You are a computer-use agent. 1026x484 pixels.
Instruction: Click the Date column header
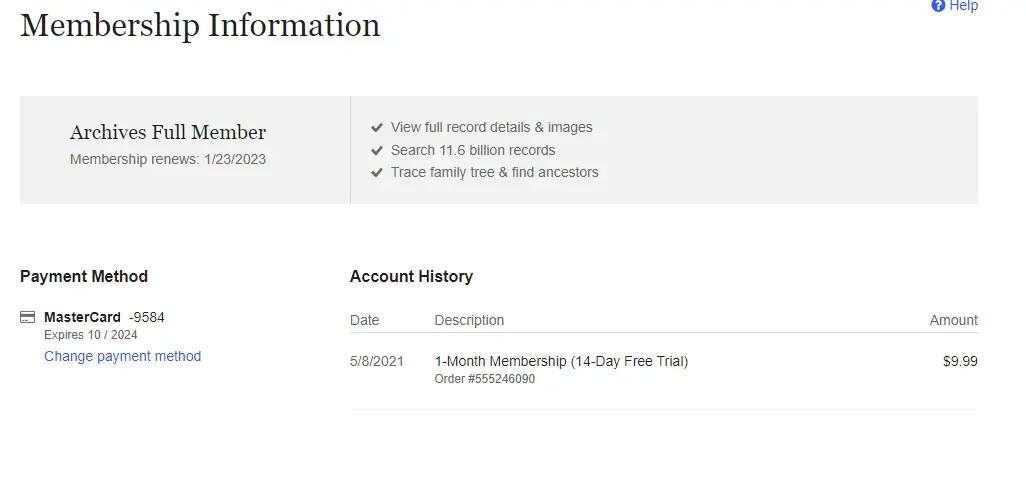coord(365,320)
